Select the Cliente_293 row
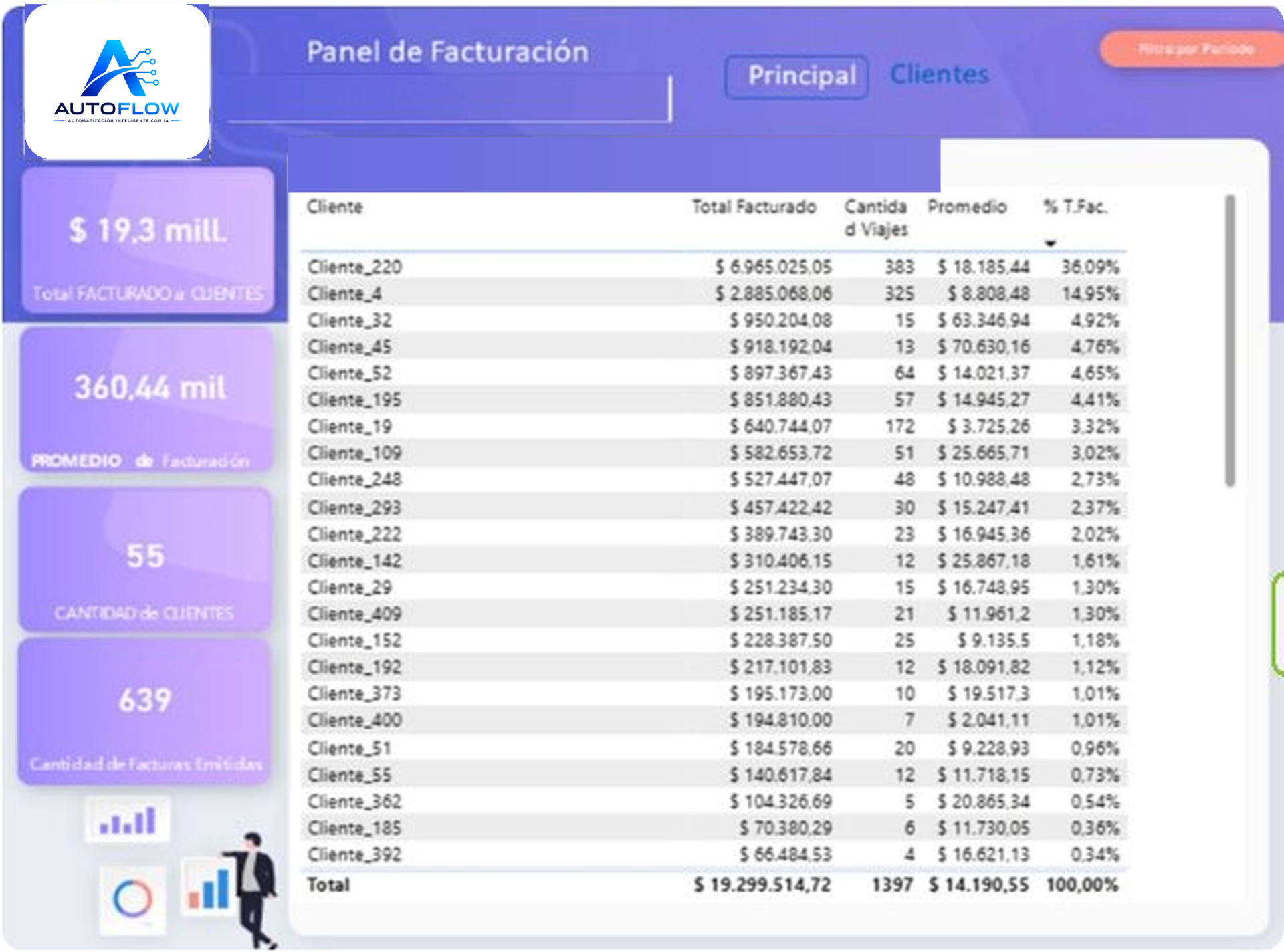The width and height of the screenshot is (1284, 952). pos(714,507)
